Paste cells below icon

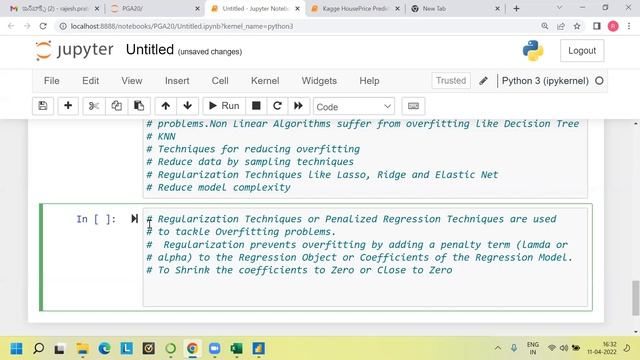139,106
